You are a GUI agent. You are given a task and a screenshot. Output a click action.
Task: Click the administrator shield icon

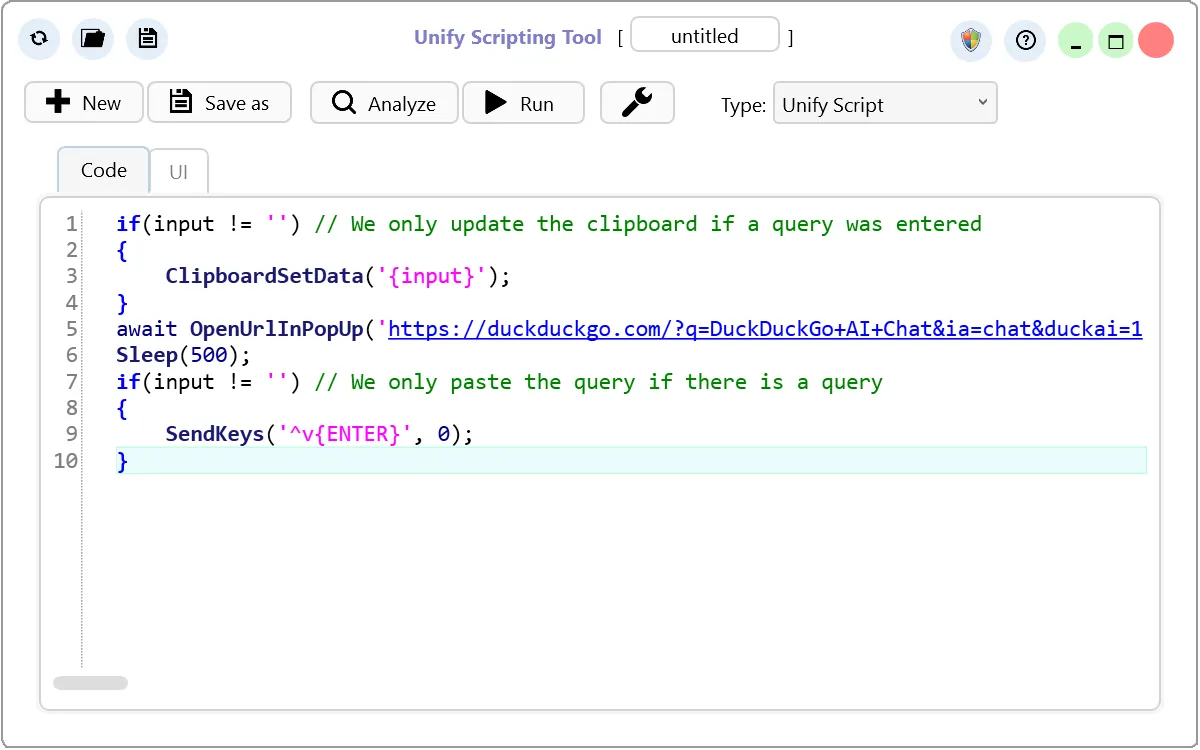pos(970,41)
